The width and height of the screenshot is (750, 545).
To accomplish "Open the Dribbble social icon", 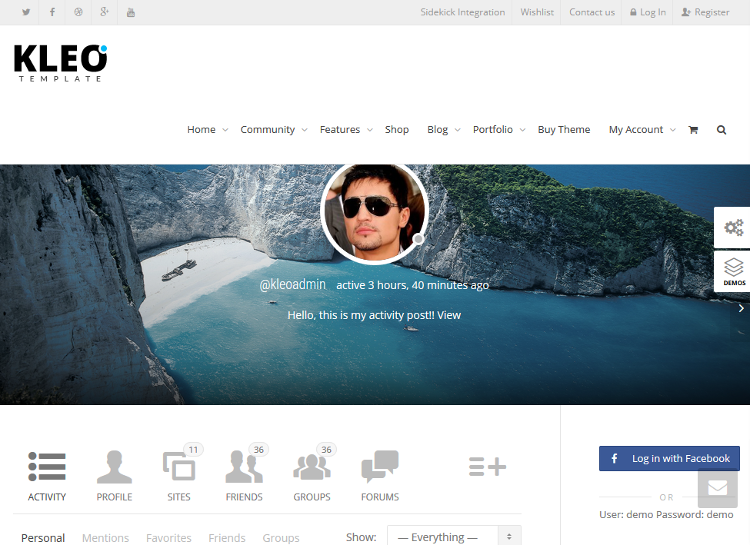I will [x=78, y=12].
